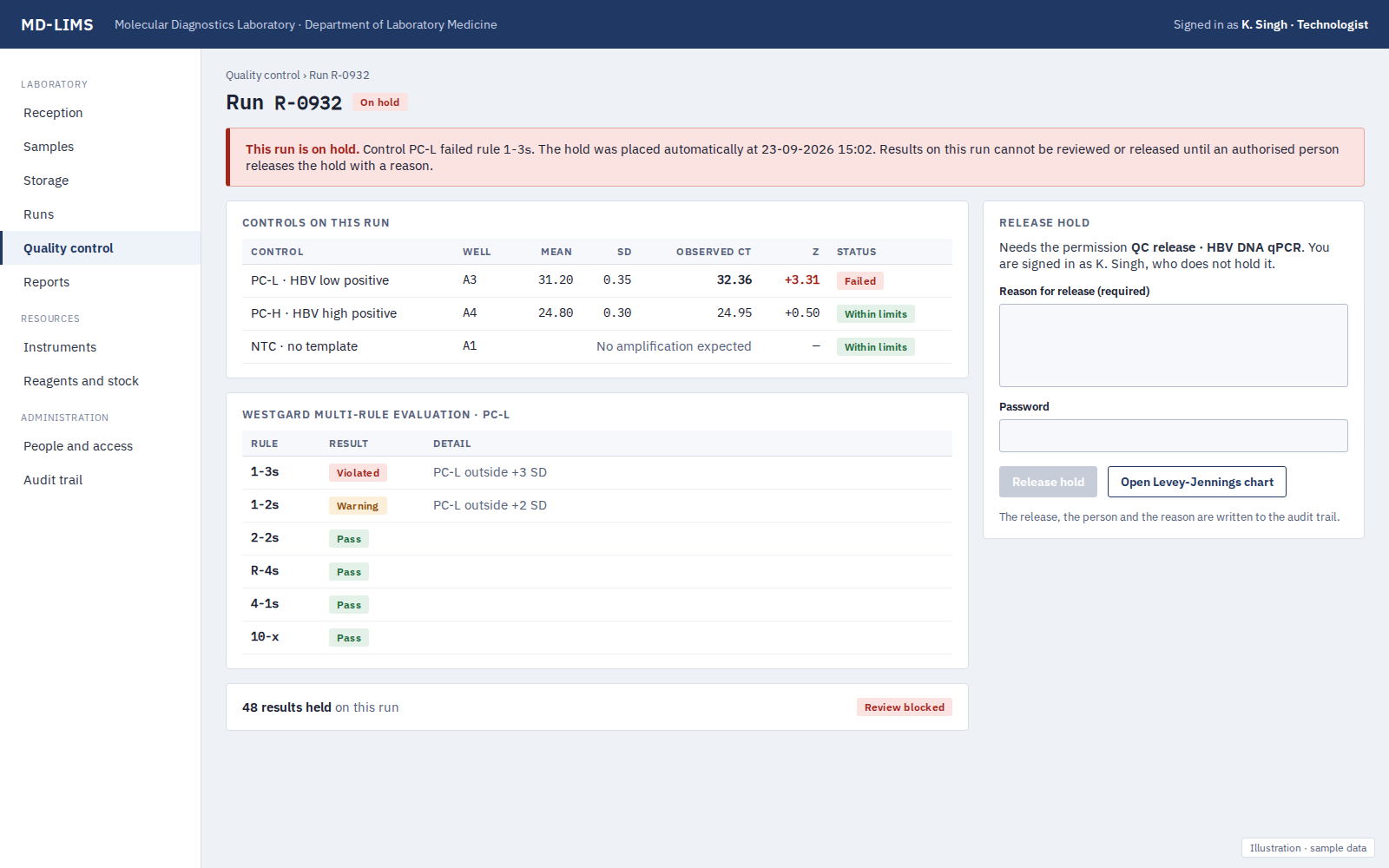Image resolution: width=1389 pixels, height=868 pixels.
Task: Click Within limits badge for NTC
Action: coord(875,347)
